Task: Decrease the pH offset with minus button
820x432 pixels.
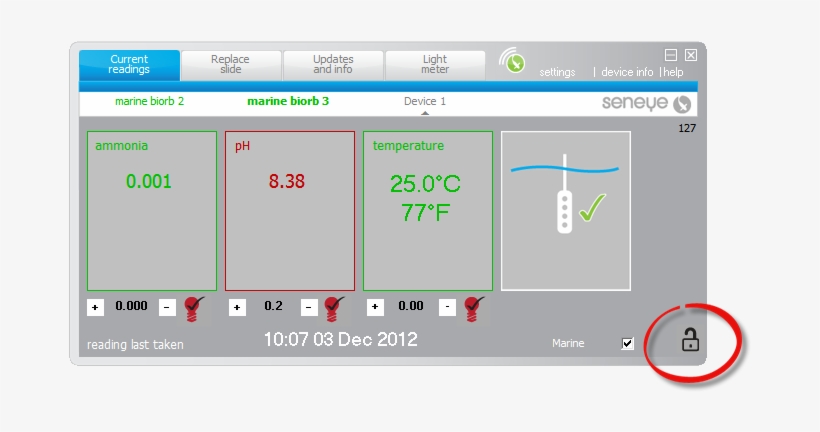Action: (309, 307)
